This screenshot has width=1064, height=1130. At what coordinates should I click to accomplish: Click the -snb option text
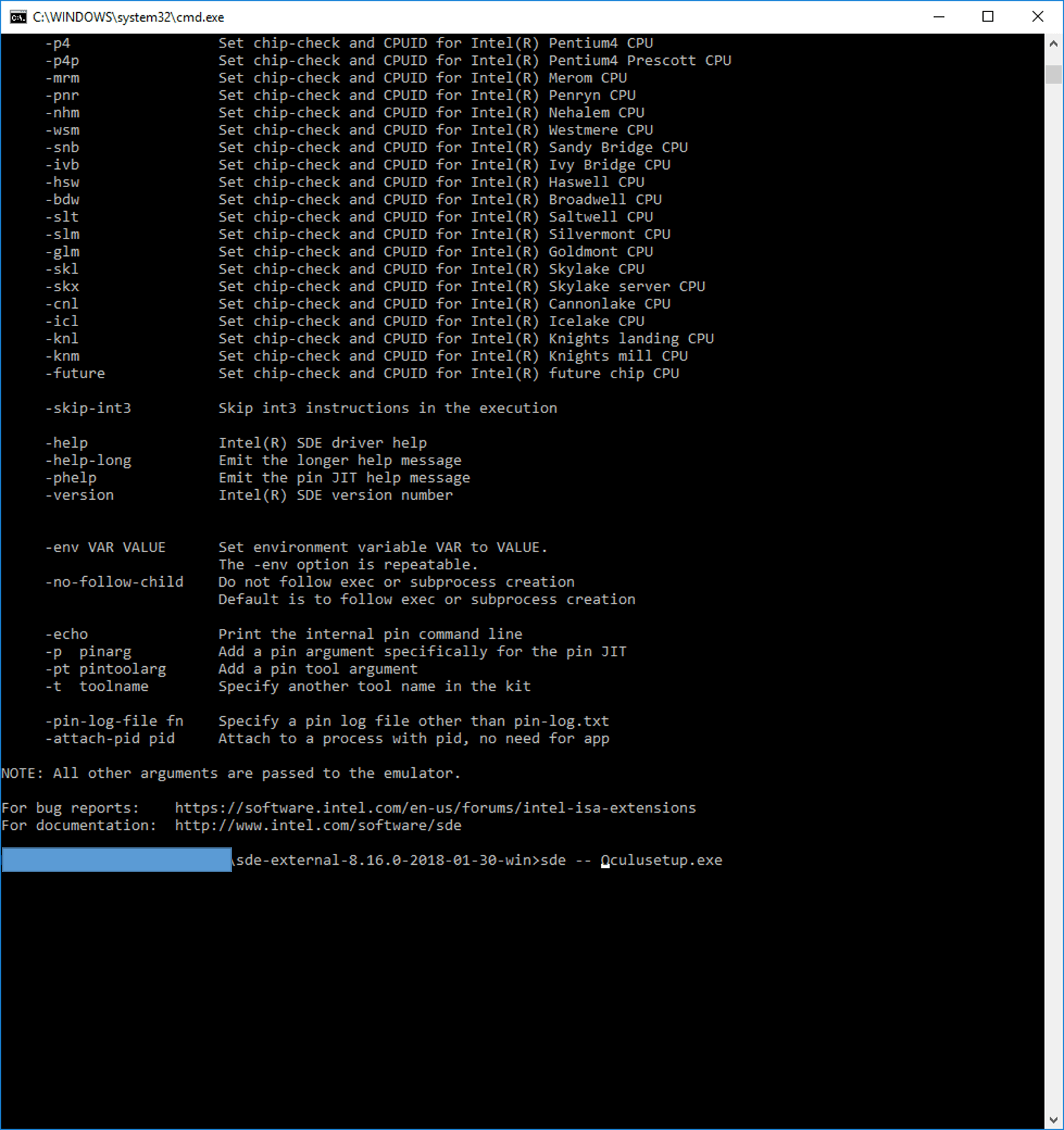[x=62, y=148]
